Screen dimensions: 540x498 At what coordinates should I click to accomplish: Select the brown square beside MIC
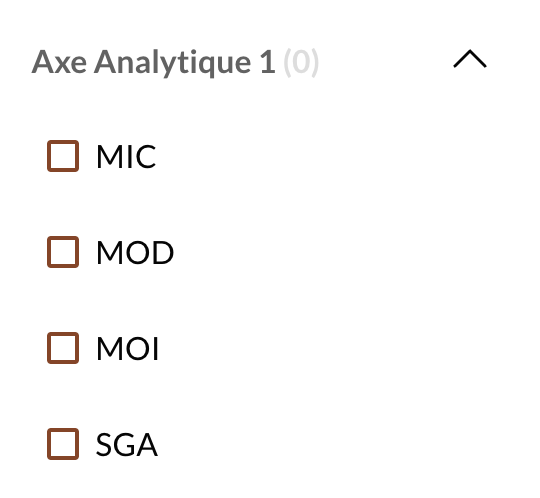click(x=63, y=156)
